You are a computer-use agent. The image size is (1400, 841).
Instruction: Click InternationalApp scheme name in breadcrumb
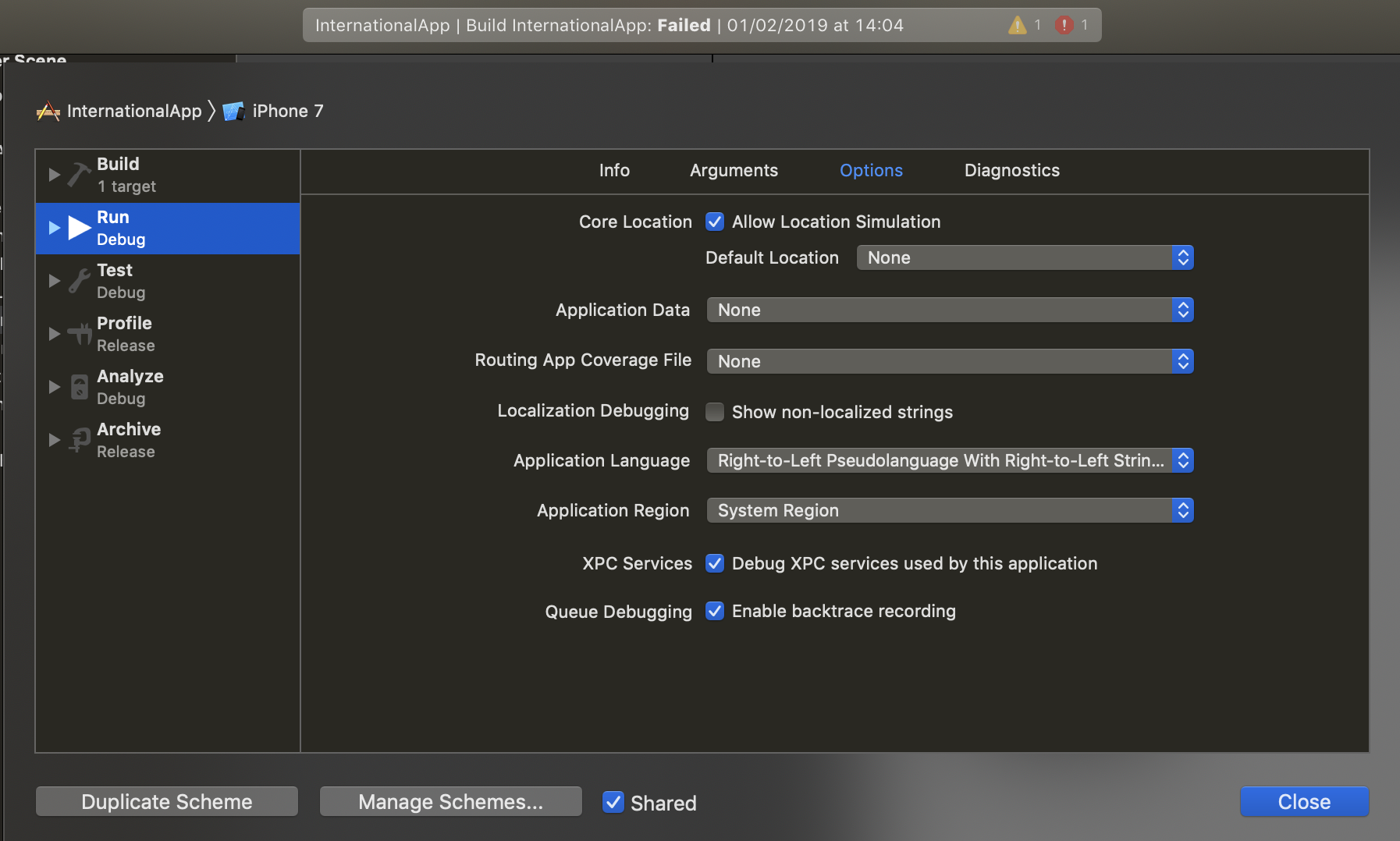coord(134,112)
